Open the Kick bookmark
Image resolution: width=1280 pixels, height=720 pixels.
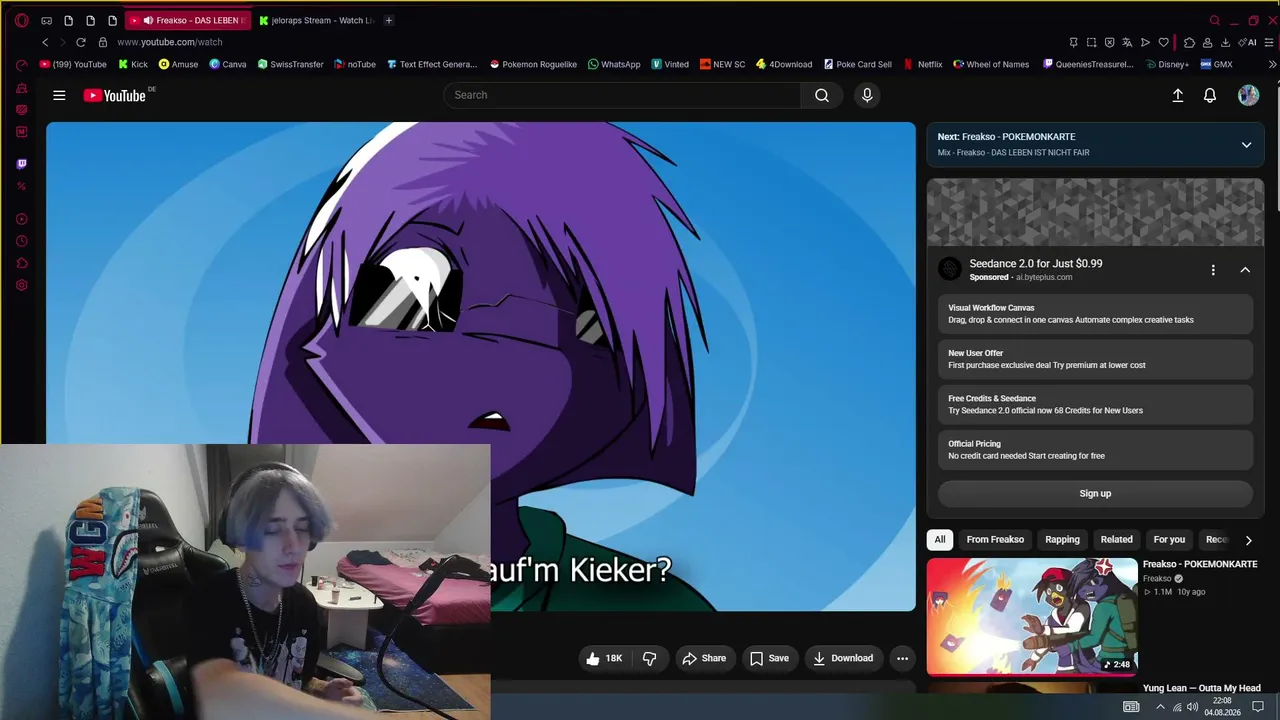133,64
